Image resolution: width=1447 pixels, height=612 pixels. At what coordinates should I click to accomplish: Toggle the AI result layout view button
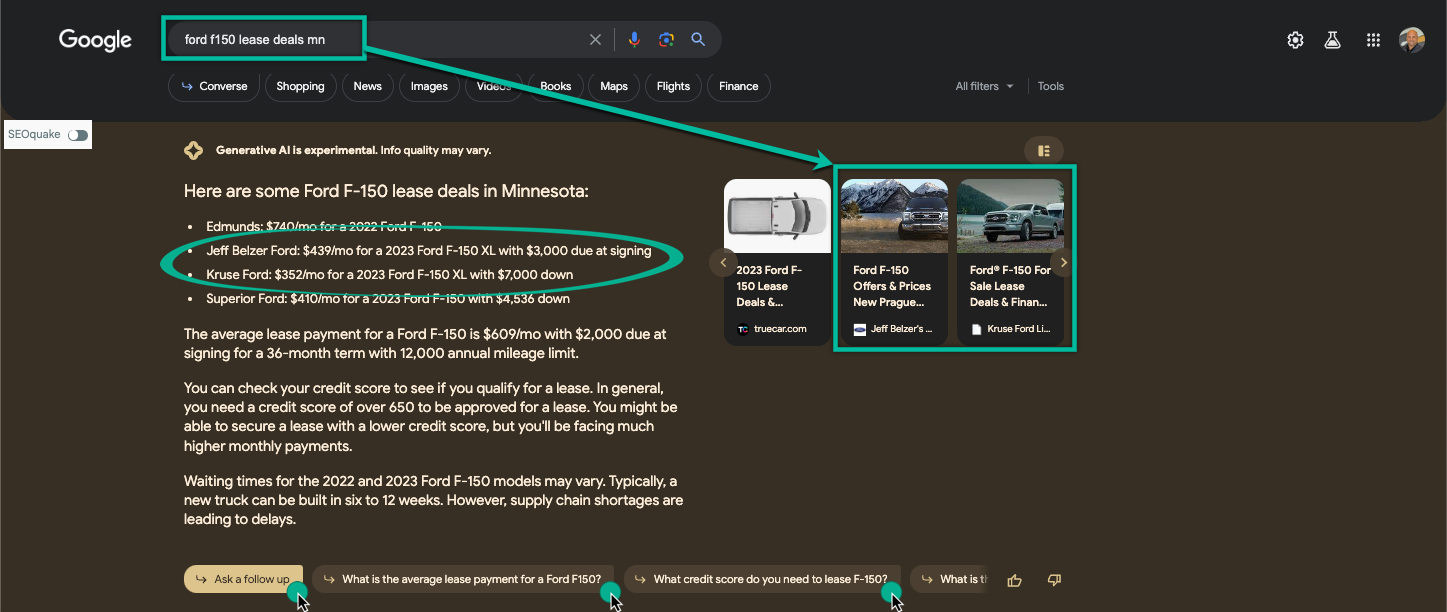tap(1043, 151)
